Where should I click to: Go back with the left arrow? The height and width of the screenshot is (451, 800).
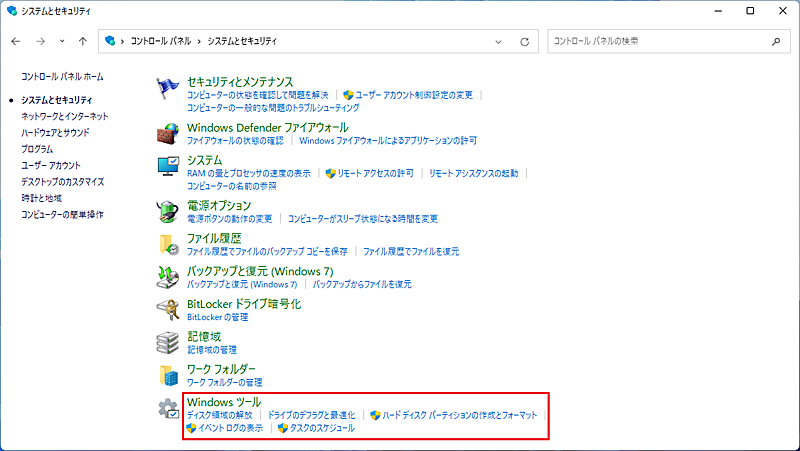coord(16,41)
